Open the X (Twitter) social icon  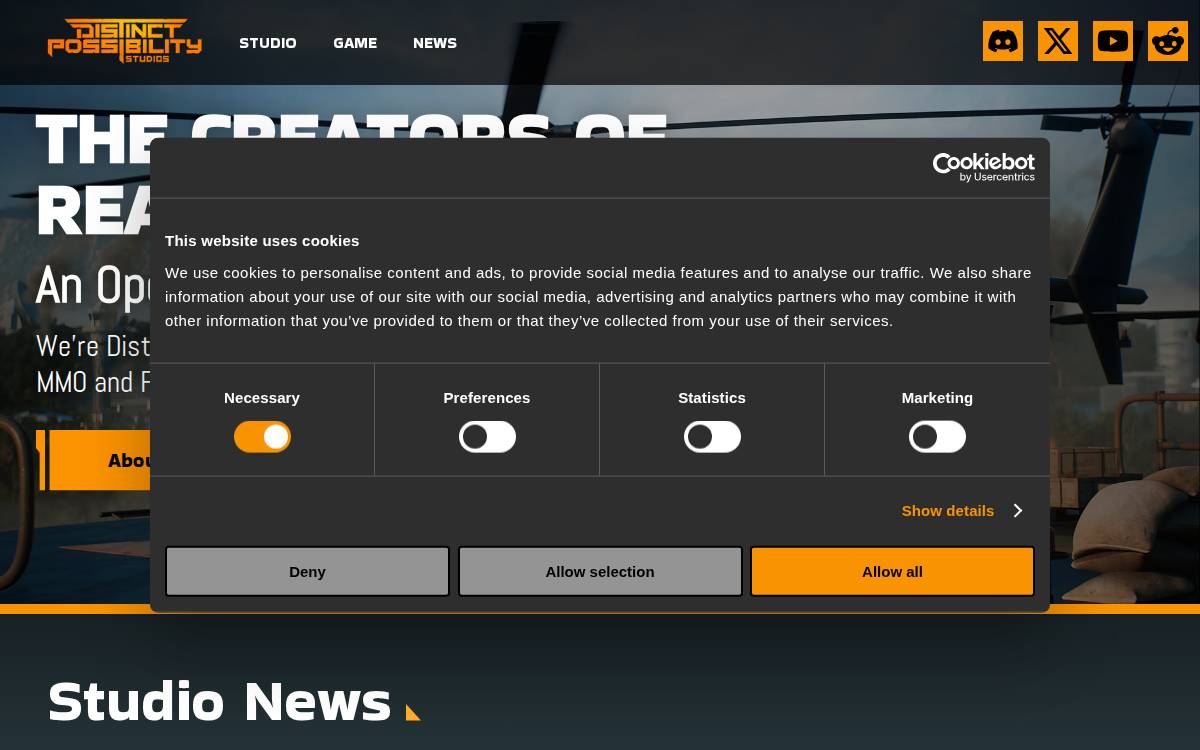[x=1058, y=41]
